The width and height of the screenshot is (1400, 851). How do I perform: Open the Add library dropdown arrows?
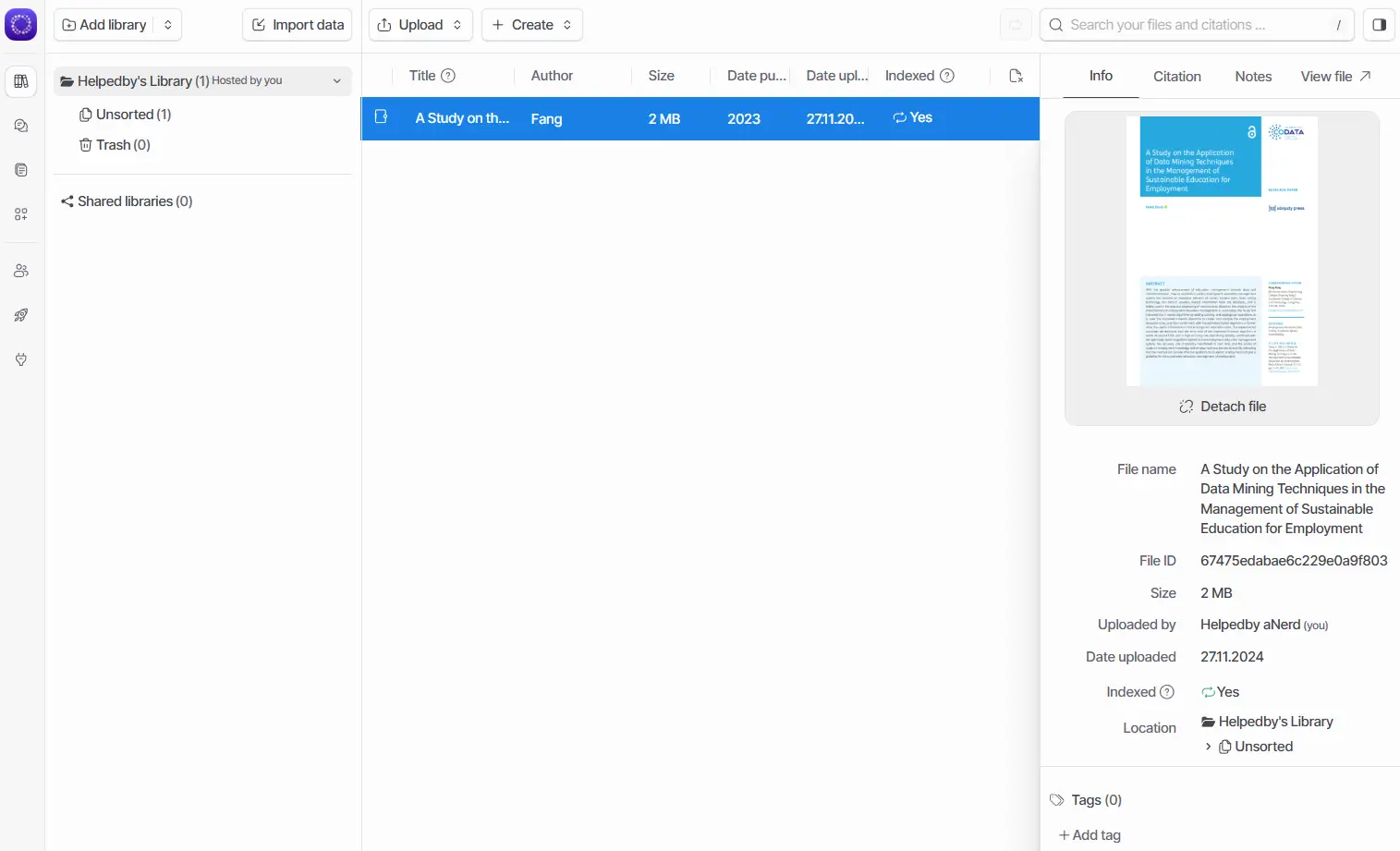(x=168, y=25)
